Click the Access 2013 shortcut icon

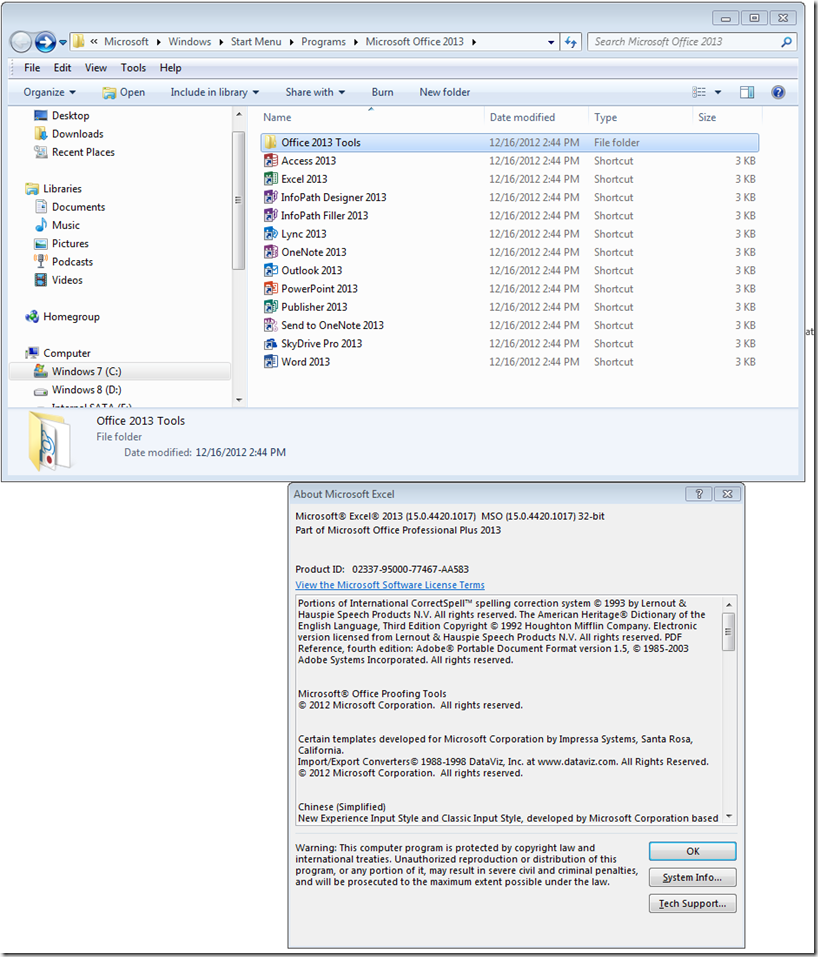click(270, 161)
